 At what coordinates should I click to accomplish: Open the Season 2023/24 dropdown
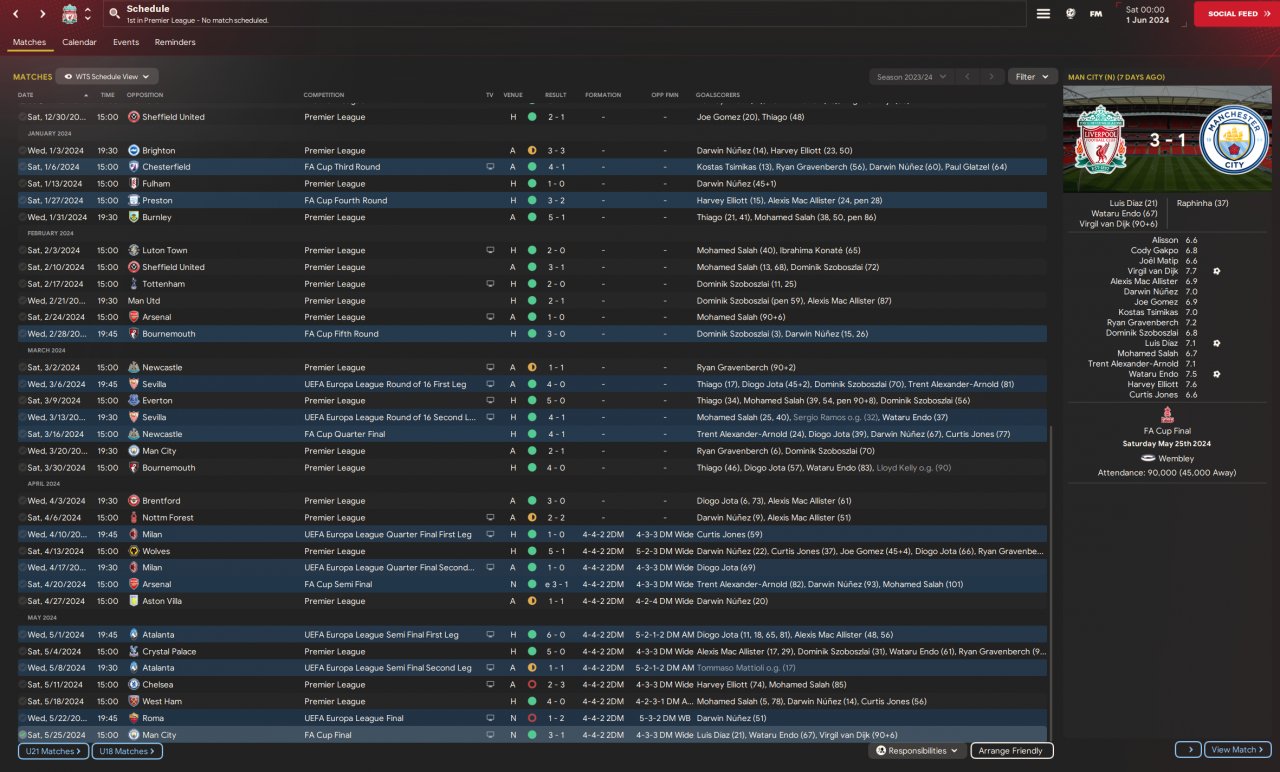click(x=911, y=77)
